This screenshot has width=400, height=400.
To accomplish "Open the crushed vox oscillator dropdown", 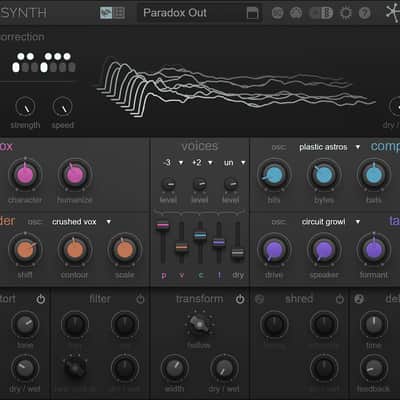I will click(82, 222).
